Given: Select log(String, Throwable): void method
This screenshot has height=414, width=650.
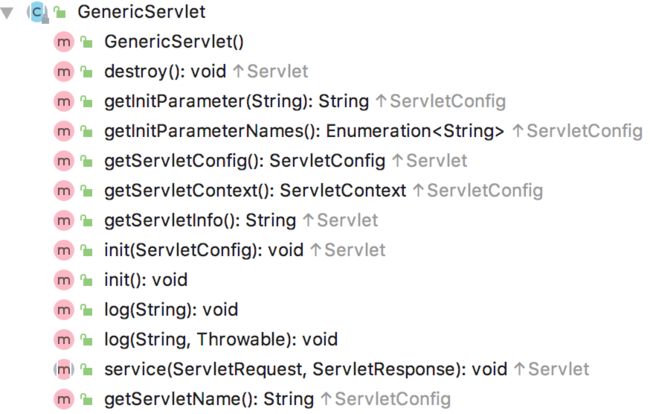Looking at the screenshot, I should (221, 340).
